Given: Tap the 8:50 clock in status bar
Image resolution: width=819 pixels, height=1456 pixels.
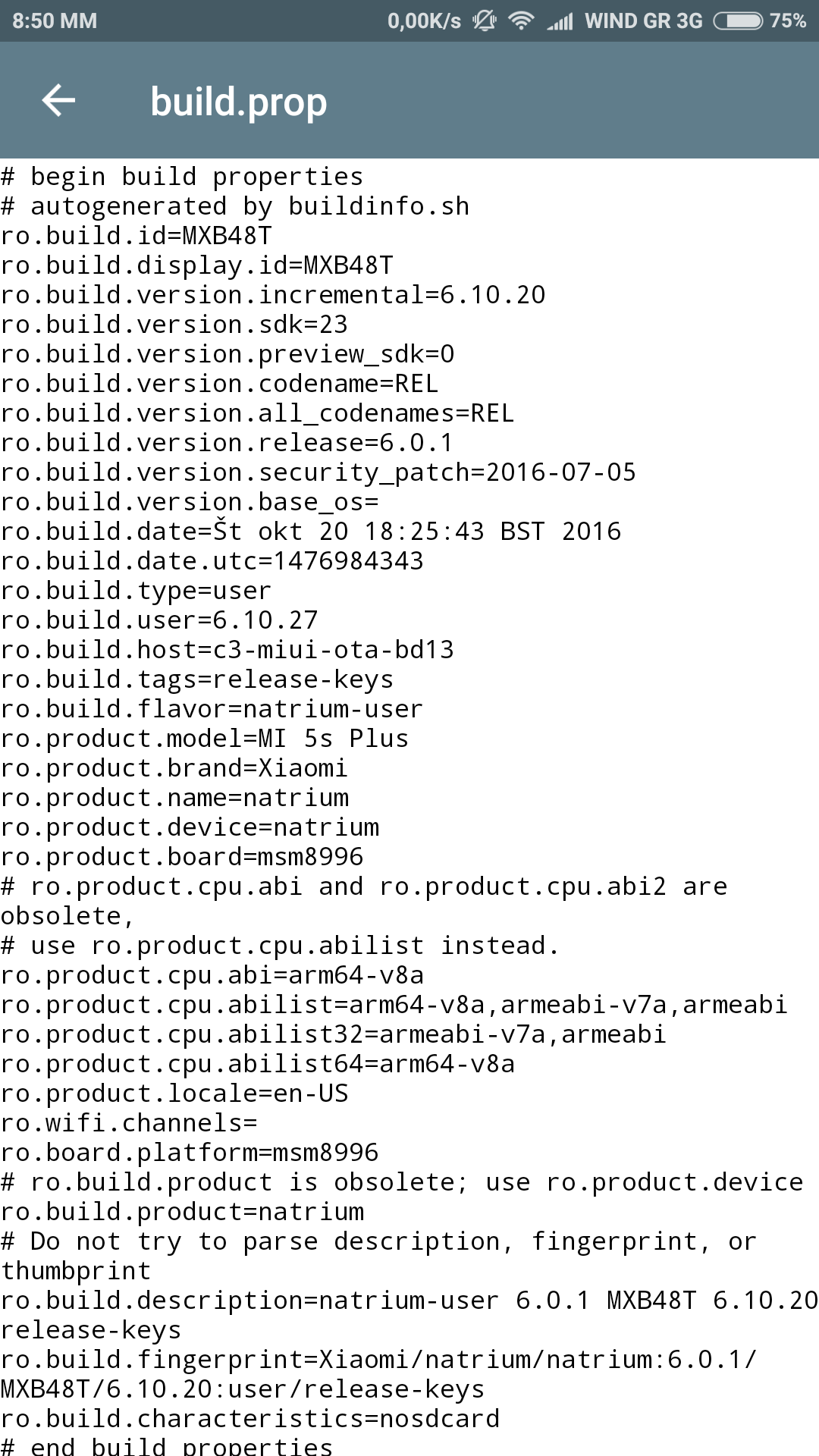Looking at the screenshot, I should [x=55, y=20].
